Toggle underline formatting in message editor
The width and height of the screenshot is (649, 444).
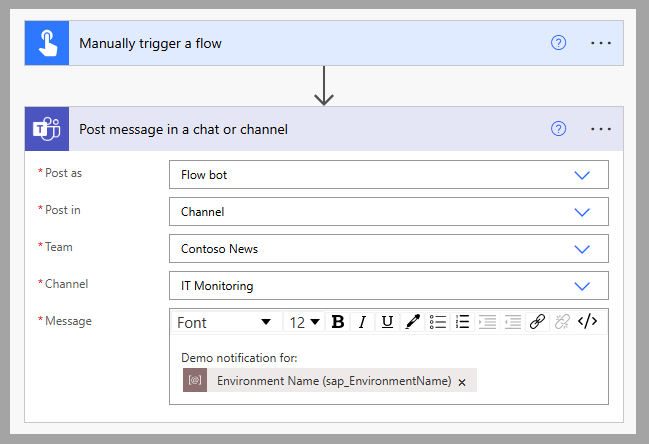[387, 322]
